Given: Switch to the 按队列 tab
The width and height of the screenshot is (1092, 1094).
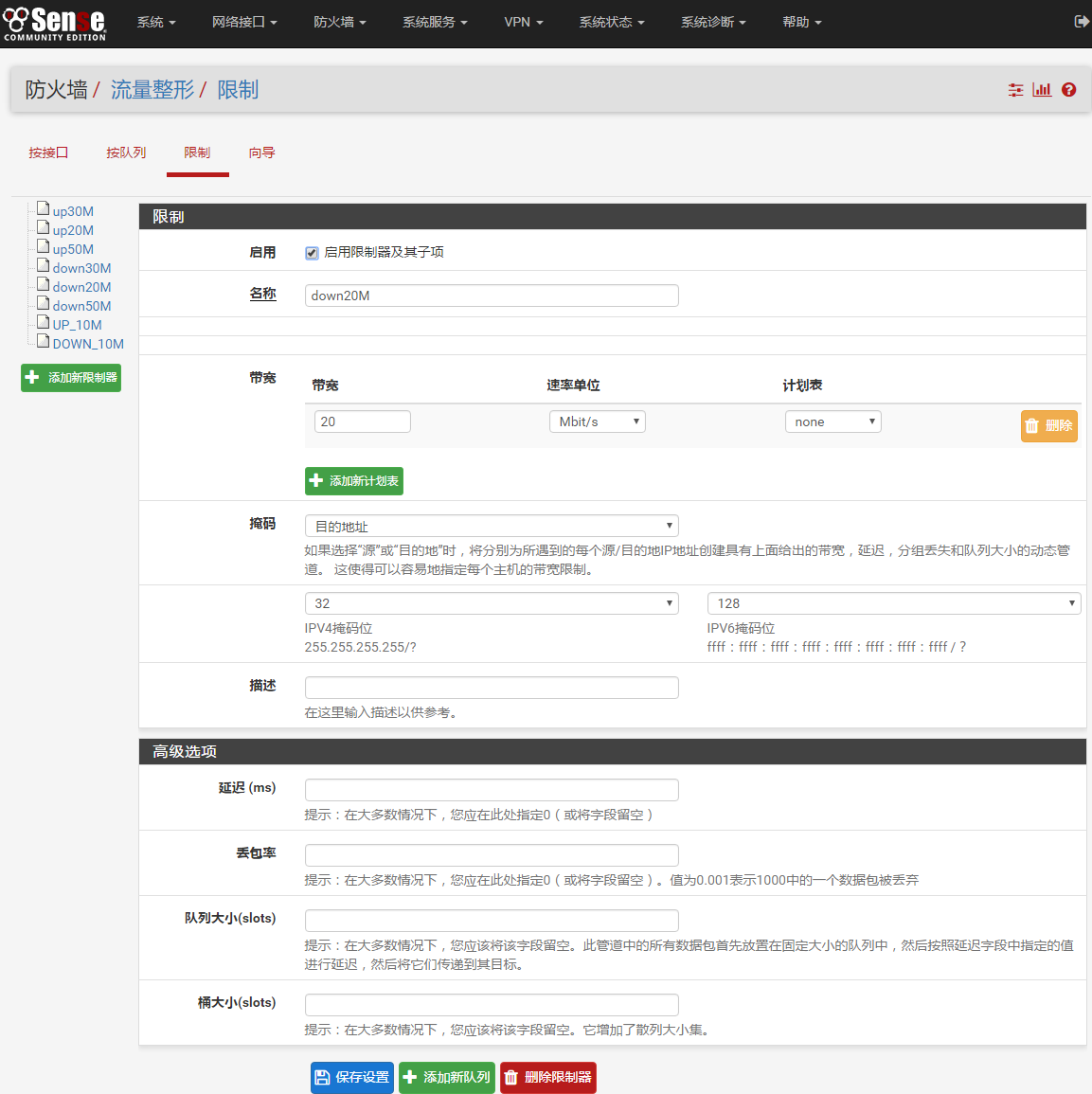Looking at the screenshot, I should (x=126, y=152).
